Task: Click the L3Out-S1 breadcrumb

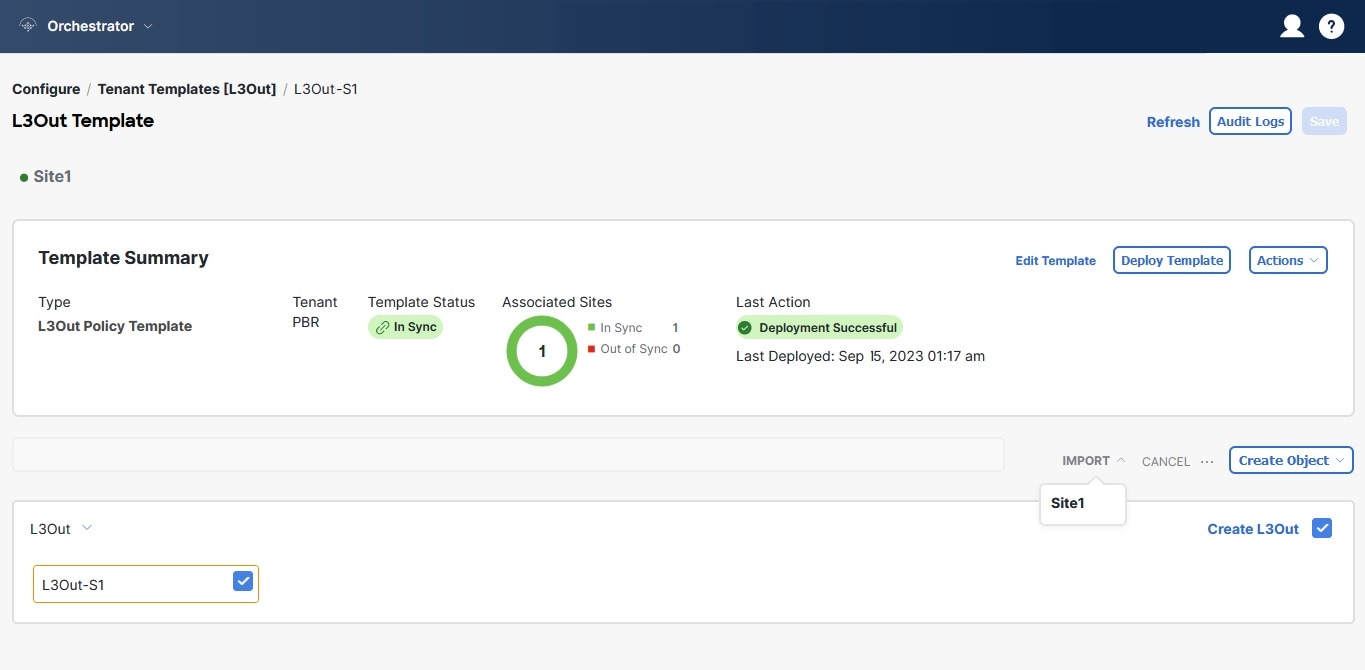Action: point(326,89)
